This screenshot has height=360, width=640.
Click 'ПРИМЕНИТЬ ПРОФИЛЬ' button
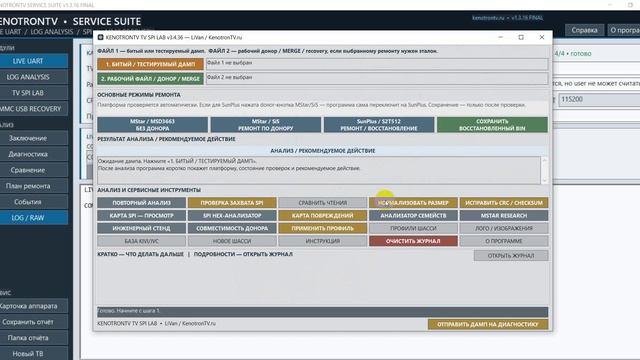click(322, 228)
